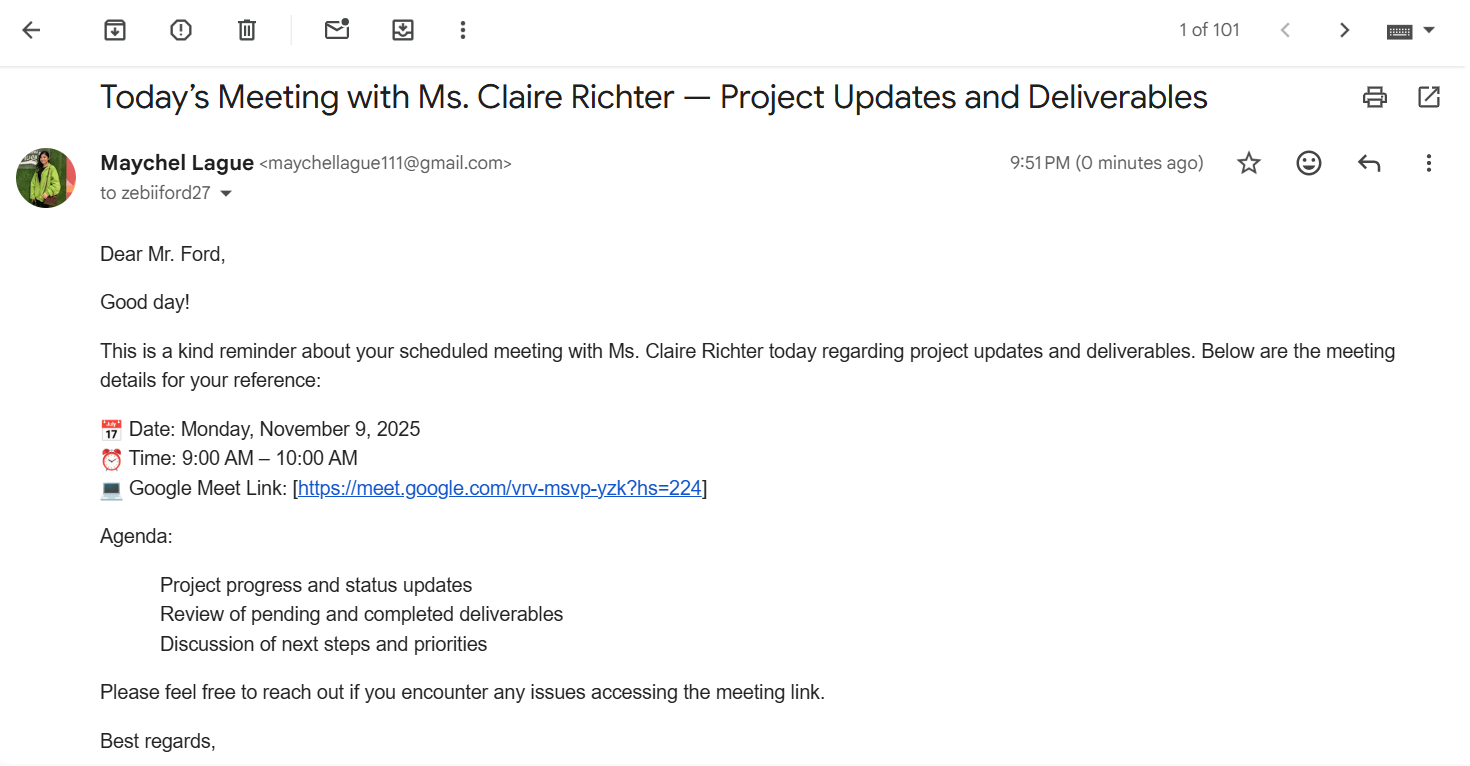Image resolution: width=1470 pixels, height=766 pixels.
Task: Star the email from Maychel Lague
Action: (x=1249, y=163)
